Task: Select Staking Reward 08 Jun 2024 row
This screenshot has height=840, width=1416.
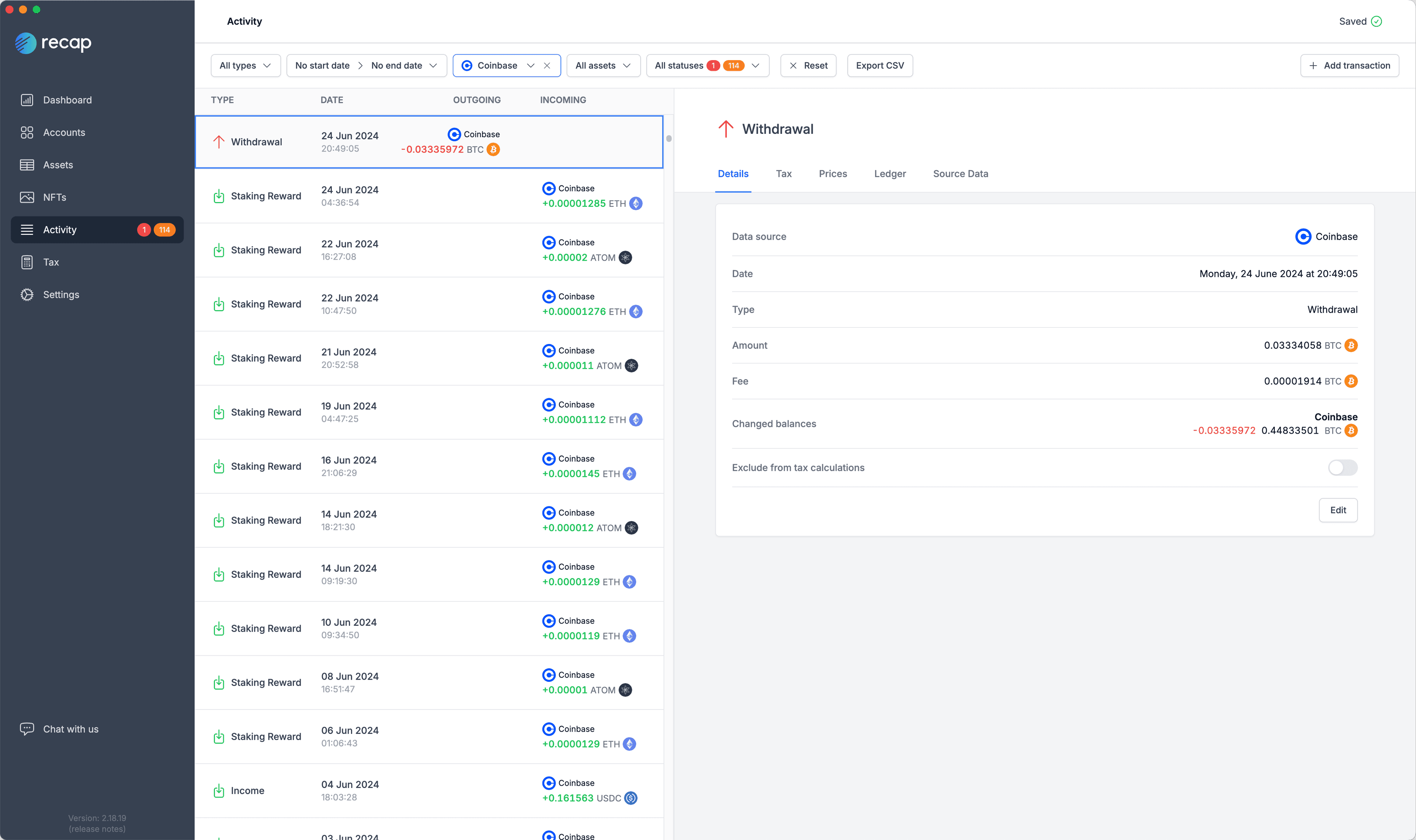Action: coord(429,683)
